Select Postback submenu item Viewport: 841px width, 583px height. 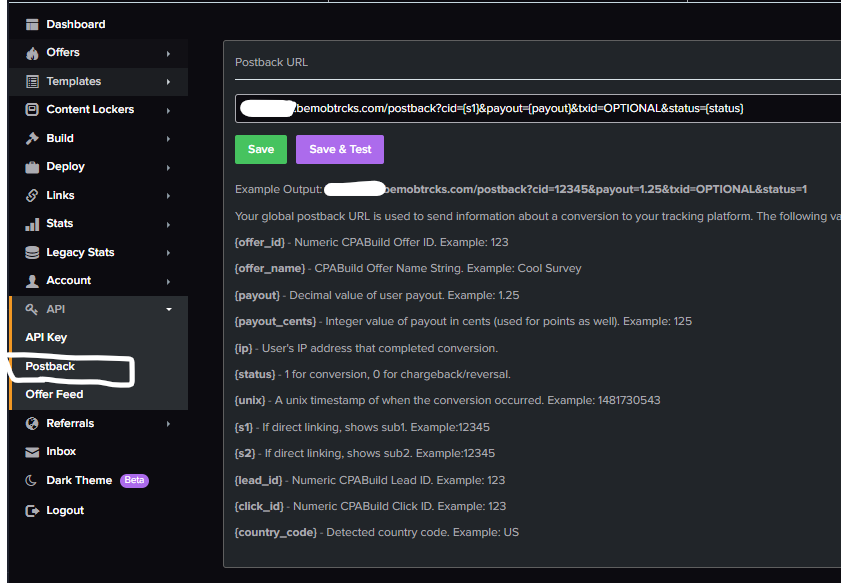point(50,366)
